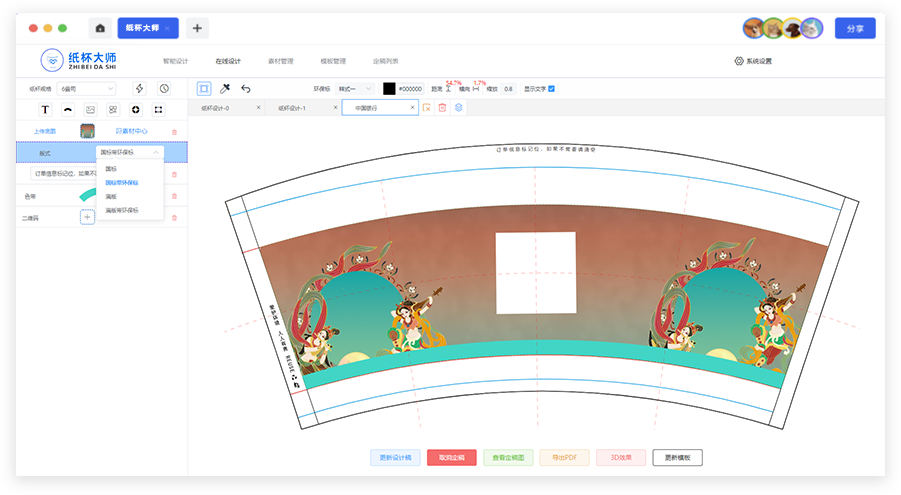Screen dimensions: 901x495
Task: Click the horizontal spacing icon
Action: click(x=476, y=89)
